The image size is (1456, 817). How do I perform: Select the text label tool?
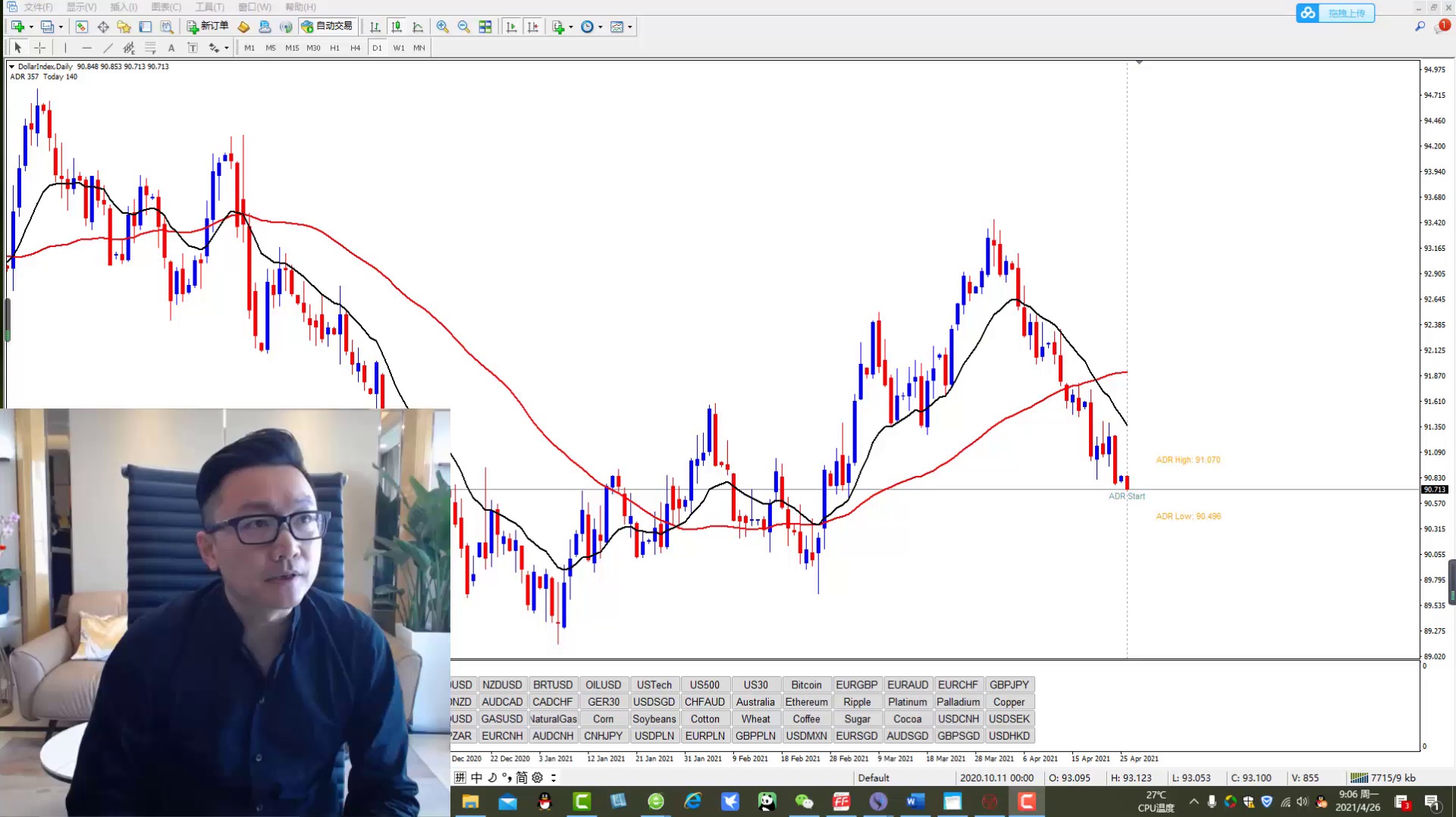point(193,48)
